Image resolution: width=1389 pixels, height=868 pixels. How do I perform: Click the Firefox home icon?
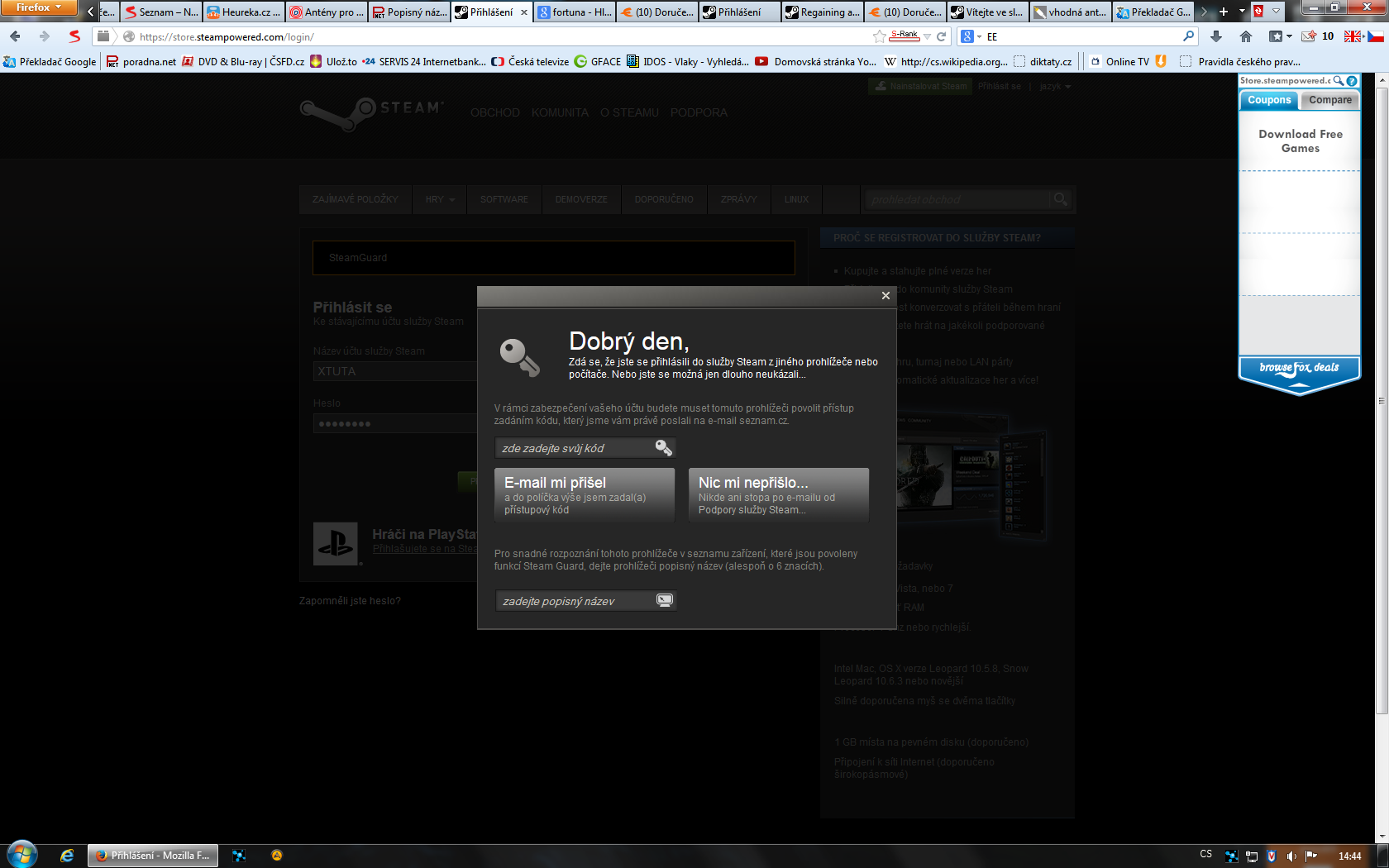[x=1246, y=36]
